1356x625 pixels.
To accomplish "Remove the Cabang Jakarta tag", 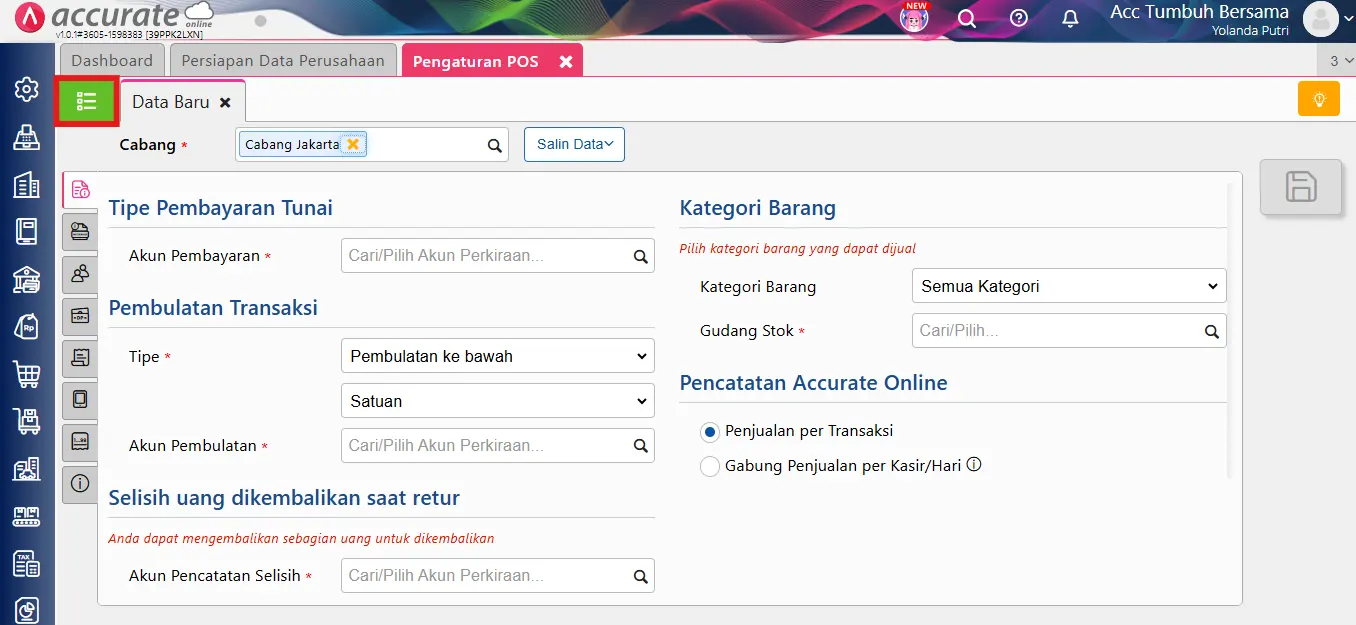I will (x=353, y=144).
